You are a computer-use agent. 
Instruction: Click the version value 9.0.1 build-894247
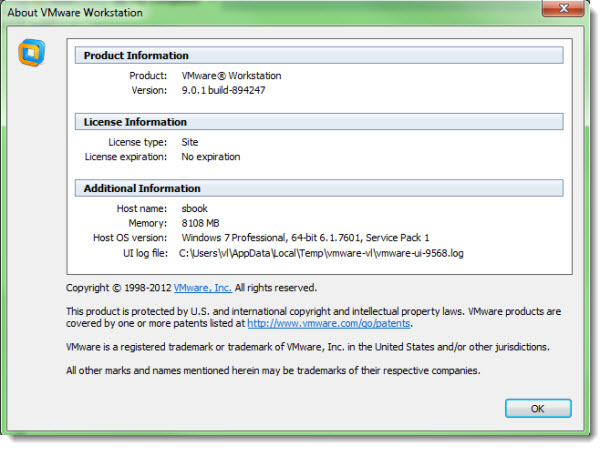[x=223, y=90]
